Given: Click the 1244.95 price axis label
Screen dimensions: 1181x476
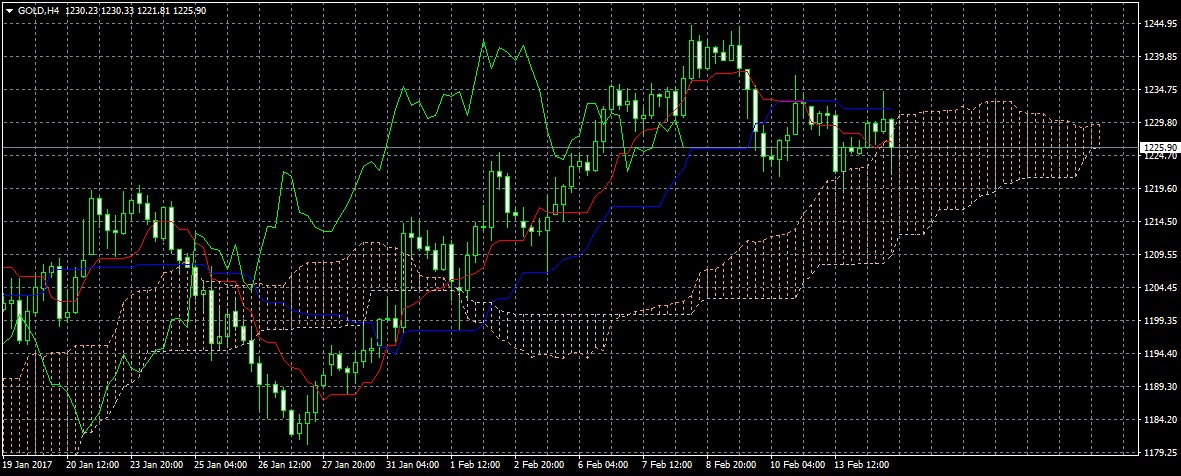Looking at the screenshot, I should pyautogui.click(x=1160, y=24).
